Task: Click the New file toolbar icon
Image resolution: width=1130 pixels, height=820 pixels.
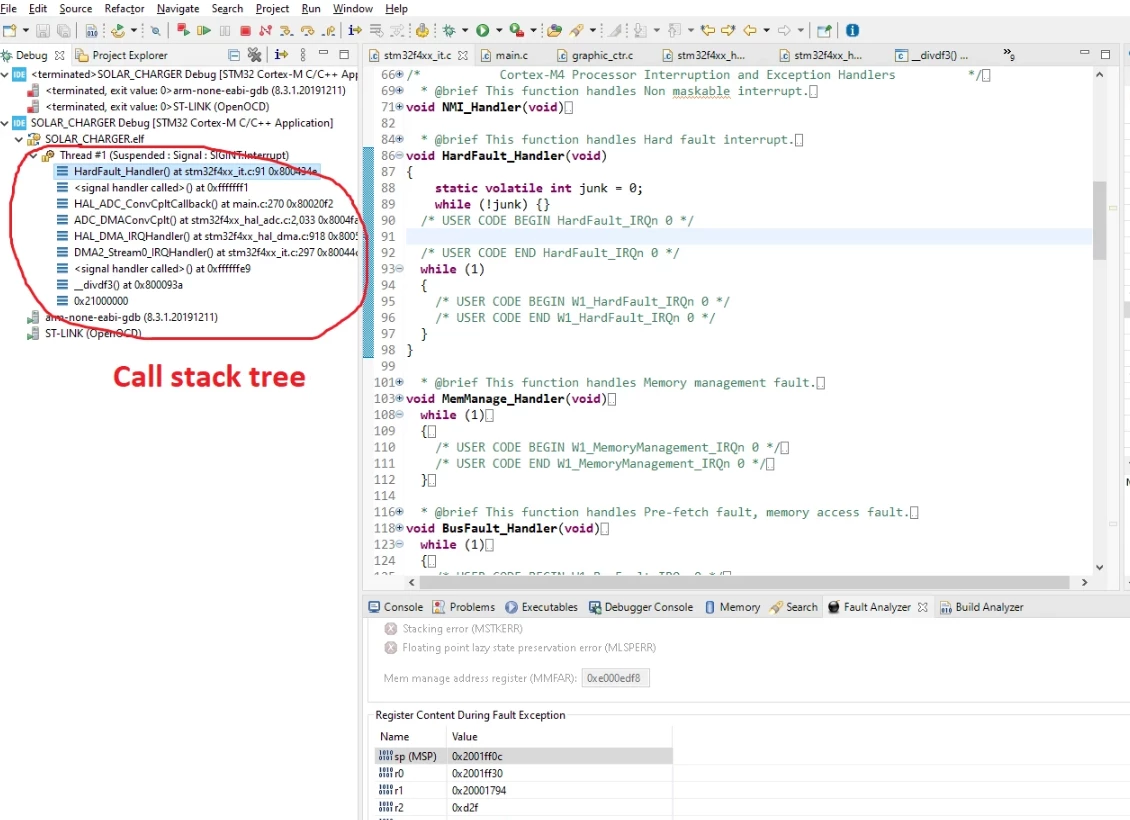Action: [x=9, y=30]
